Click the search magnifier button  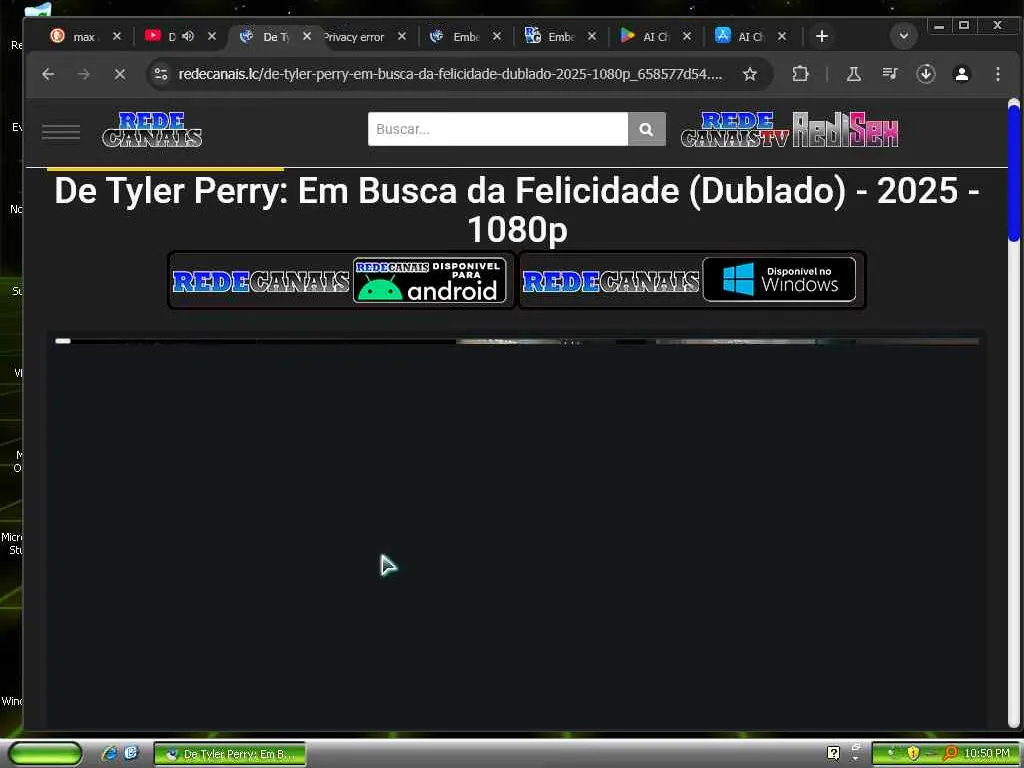click(647, 129)
